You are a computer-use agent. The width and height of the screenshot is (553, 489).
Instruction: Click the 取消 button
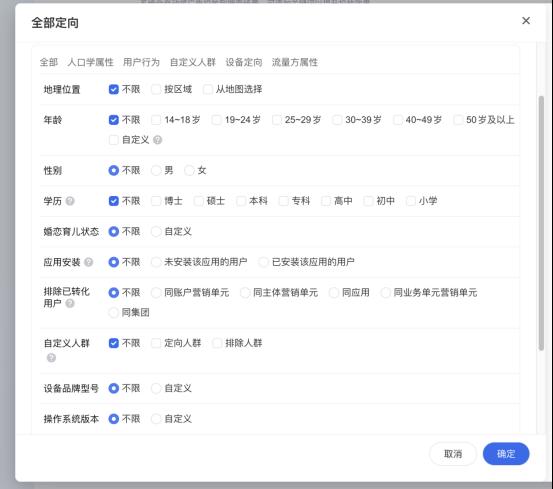pyautogui.click(x=453, y=454)
